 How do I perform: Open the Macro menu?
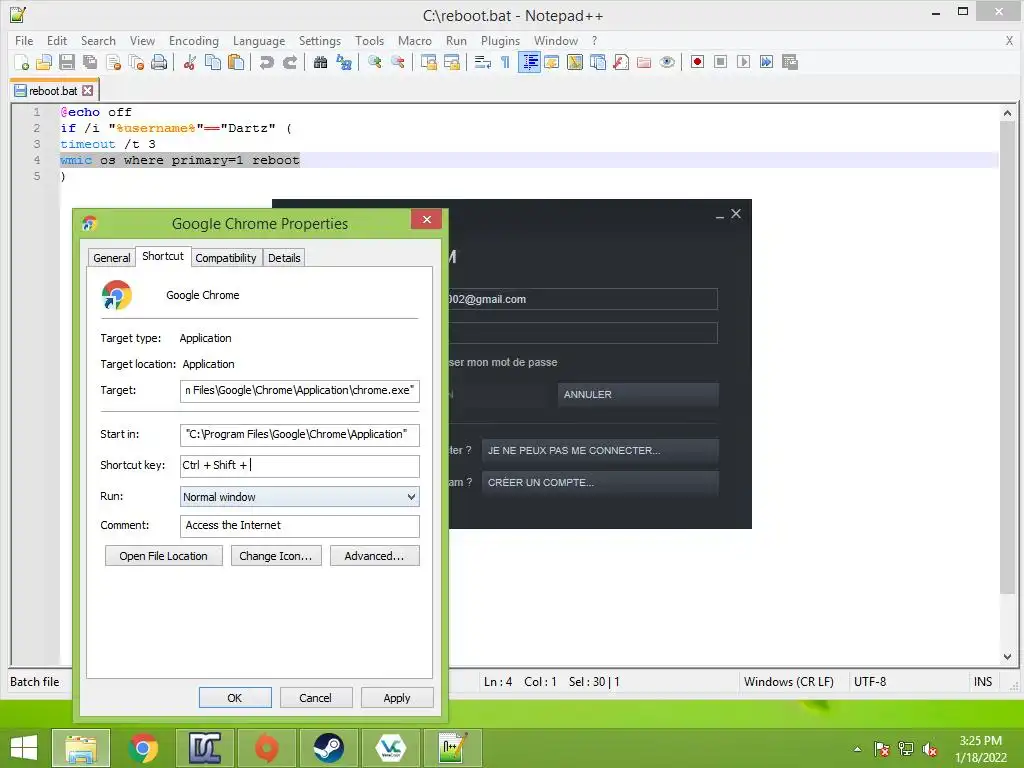coord(415,40)
